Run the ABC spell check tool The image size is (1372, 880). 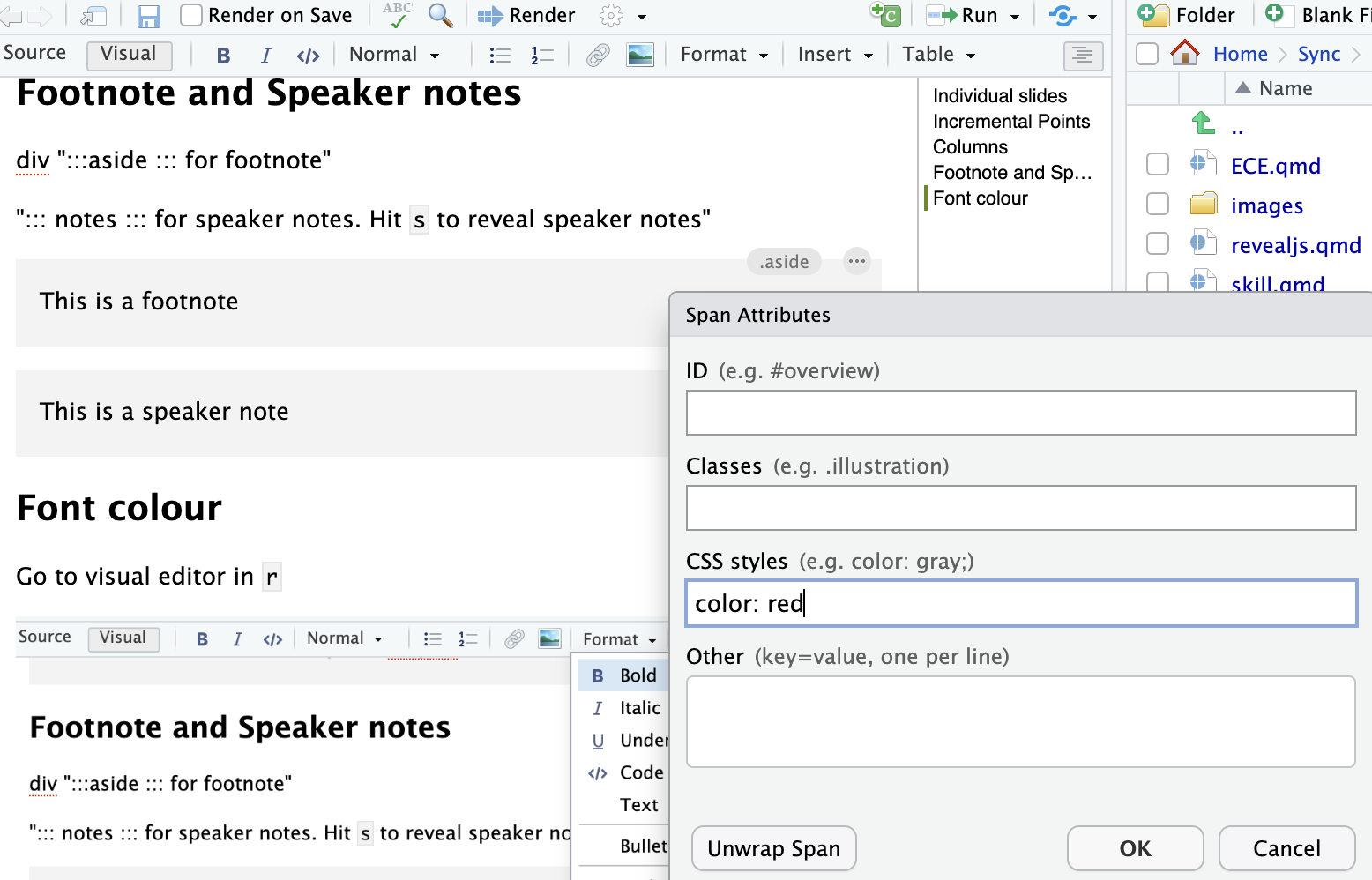(x=398, y=14)
